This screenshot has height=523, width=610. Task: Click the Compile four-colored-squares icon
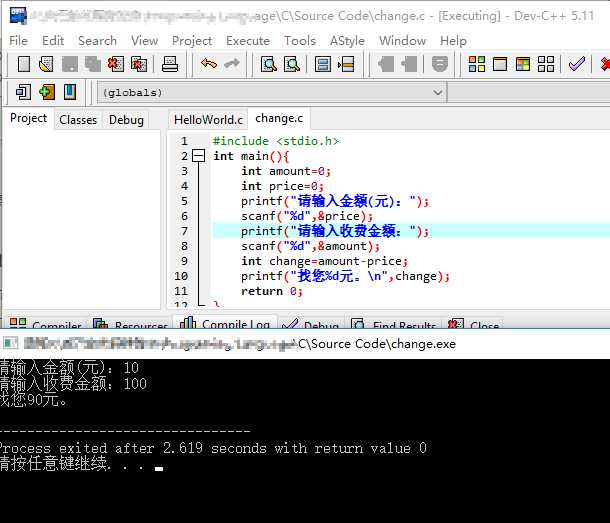(477, 64)
